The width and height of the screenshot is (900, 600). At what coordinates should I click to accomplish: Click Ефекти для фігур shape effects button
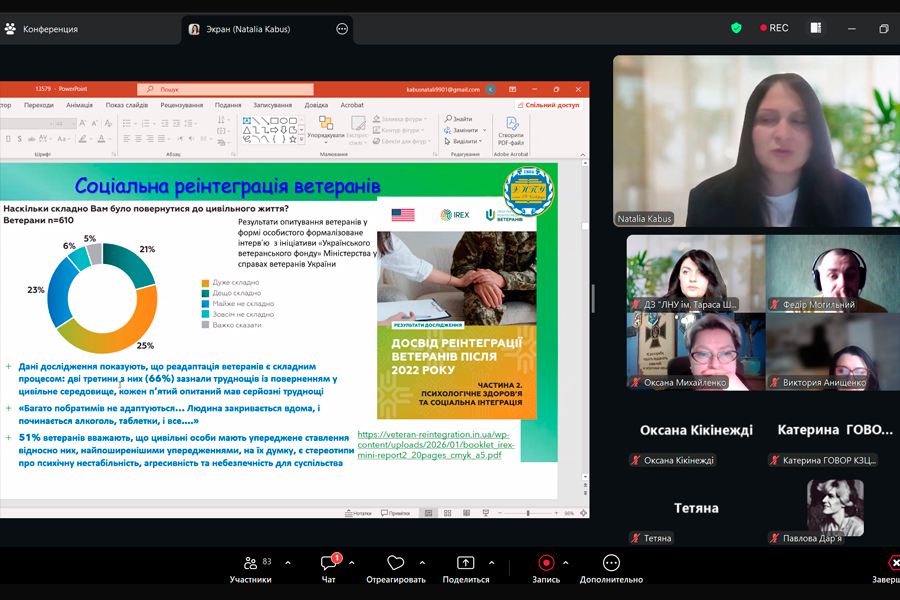[402, 141]
